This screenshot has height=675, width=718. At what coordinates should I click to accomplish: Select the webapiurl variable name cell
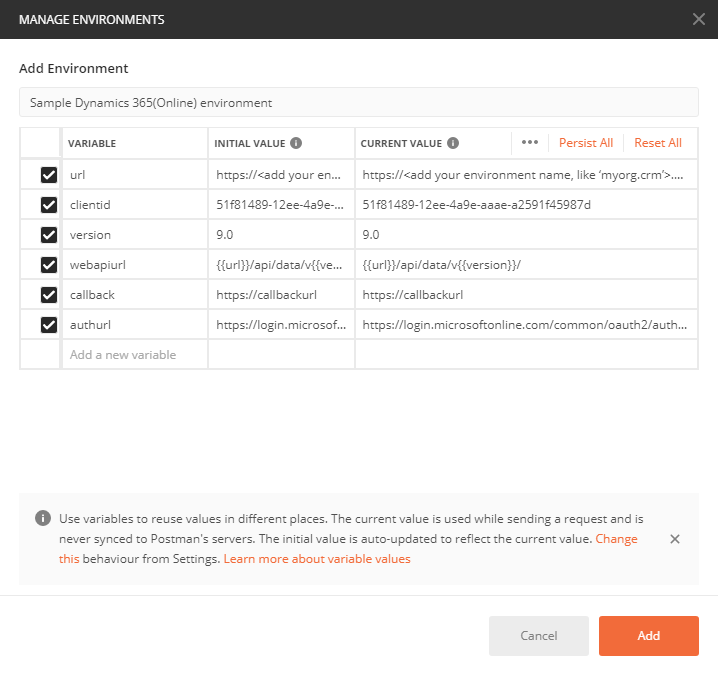(135, 265)
